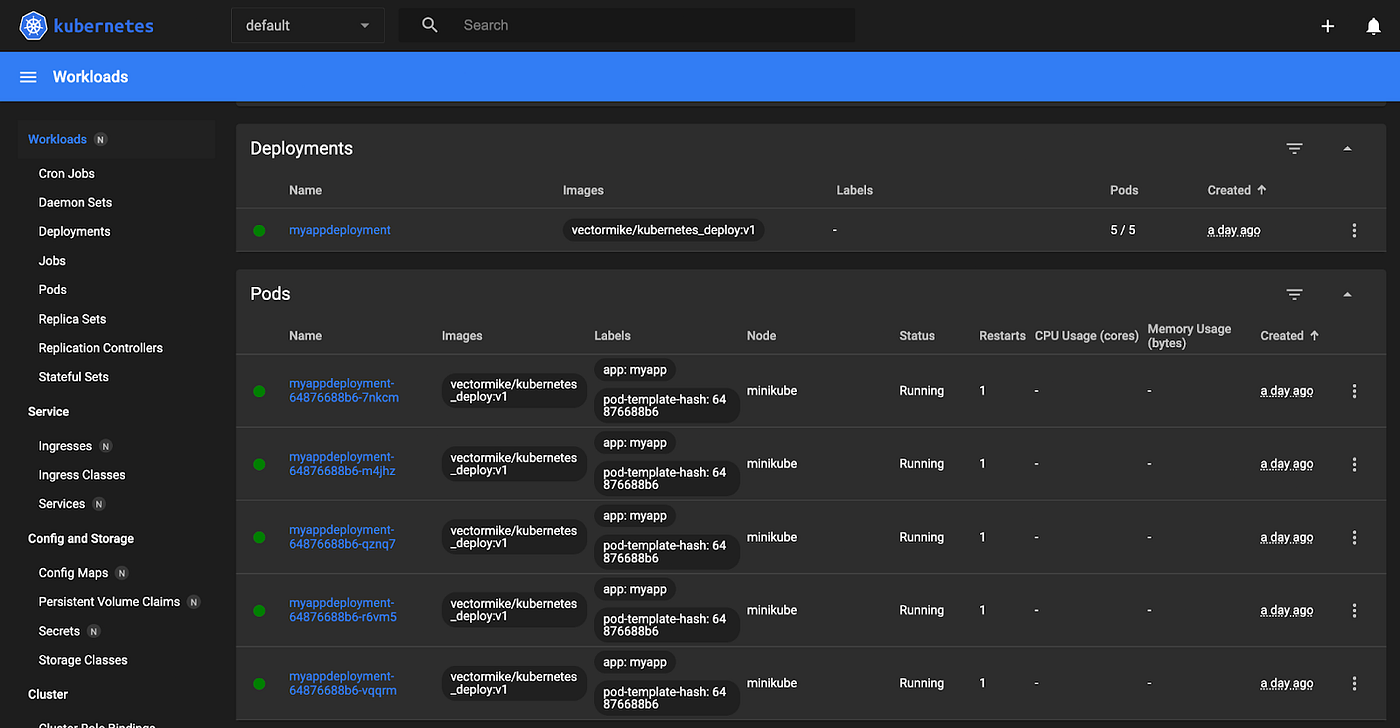Click the vectormike/kubernetes_deploy:v1 image chip in Deployments
1400x728 pixels.
(663, 230)
